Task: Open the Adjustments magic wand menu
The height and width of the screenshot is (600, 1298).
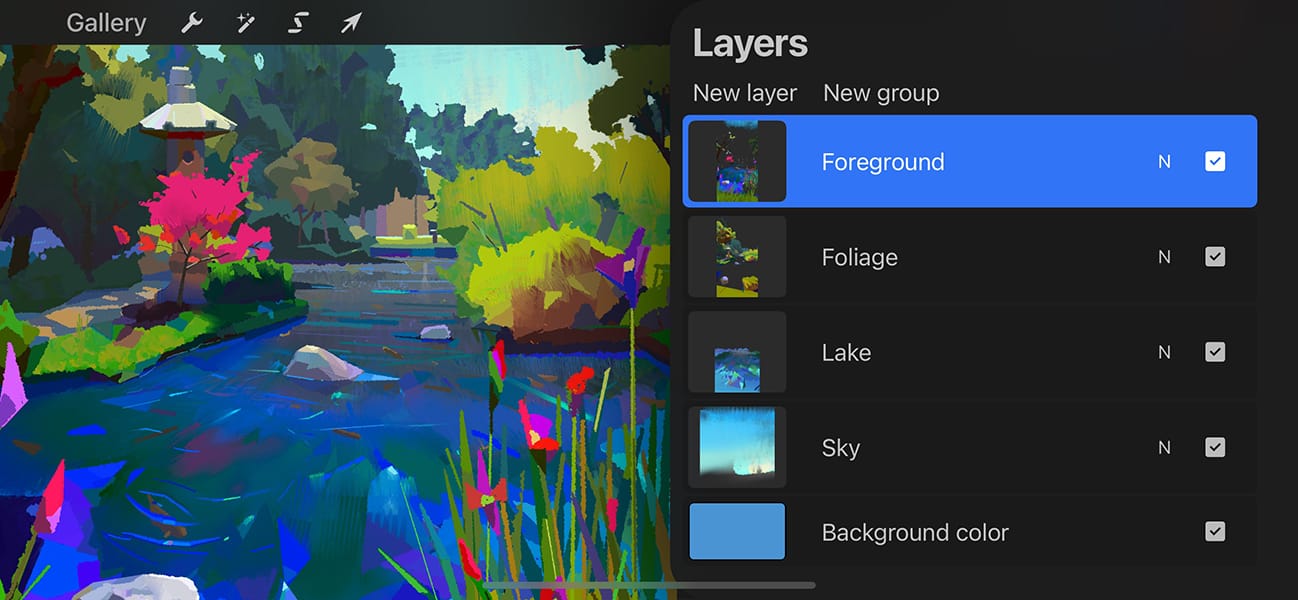Action: pyautogui.click(x=245, y=23)
